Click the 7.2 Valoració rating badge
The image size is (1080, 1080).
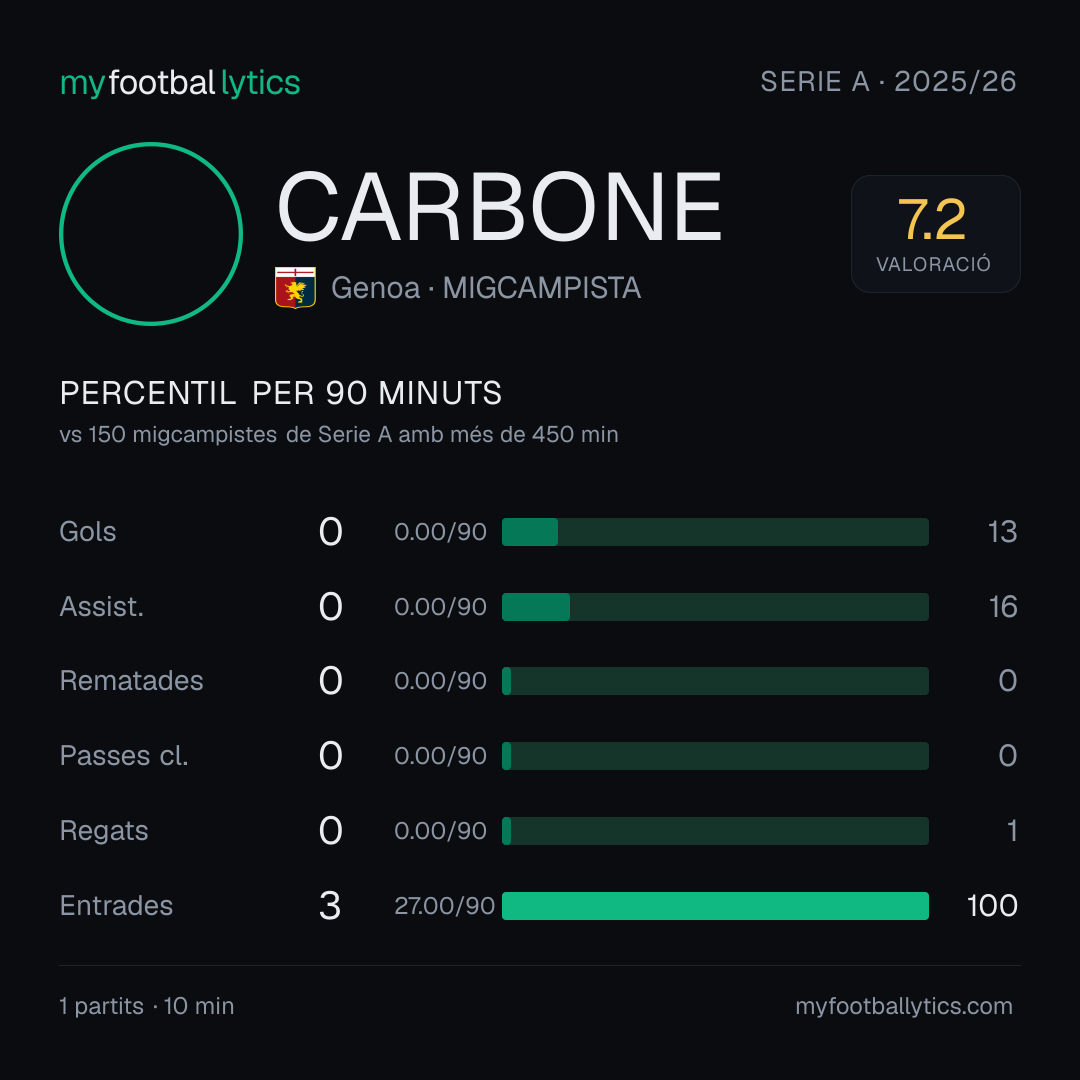[x=935, y=234]
